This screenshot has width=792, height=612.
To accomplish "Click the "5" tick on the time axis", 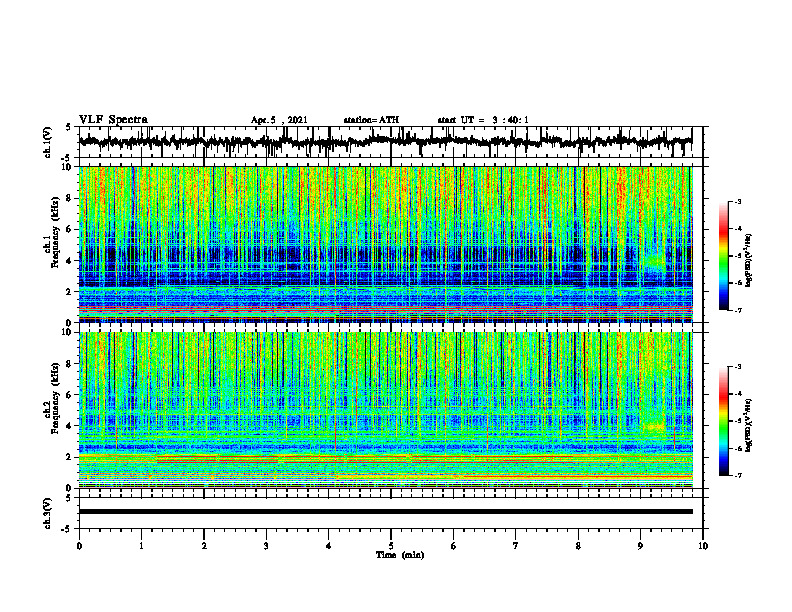I will 391,546.
